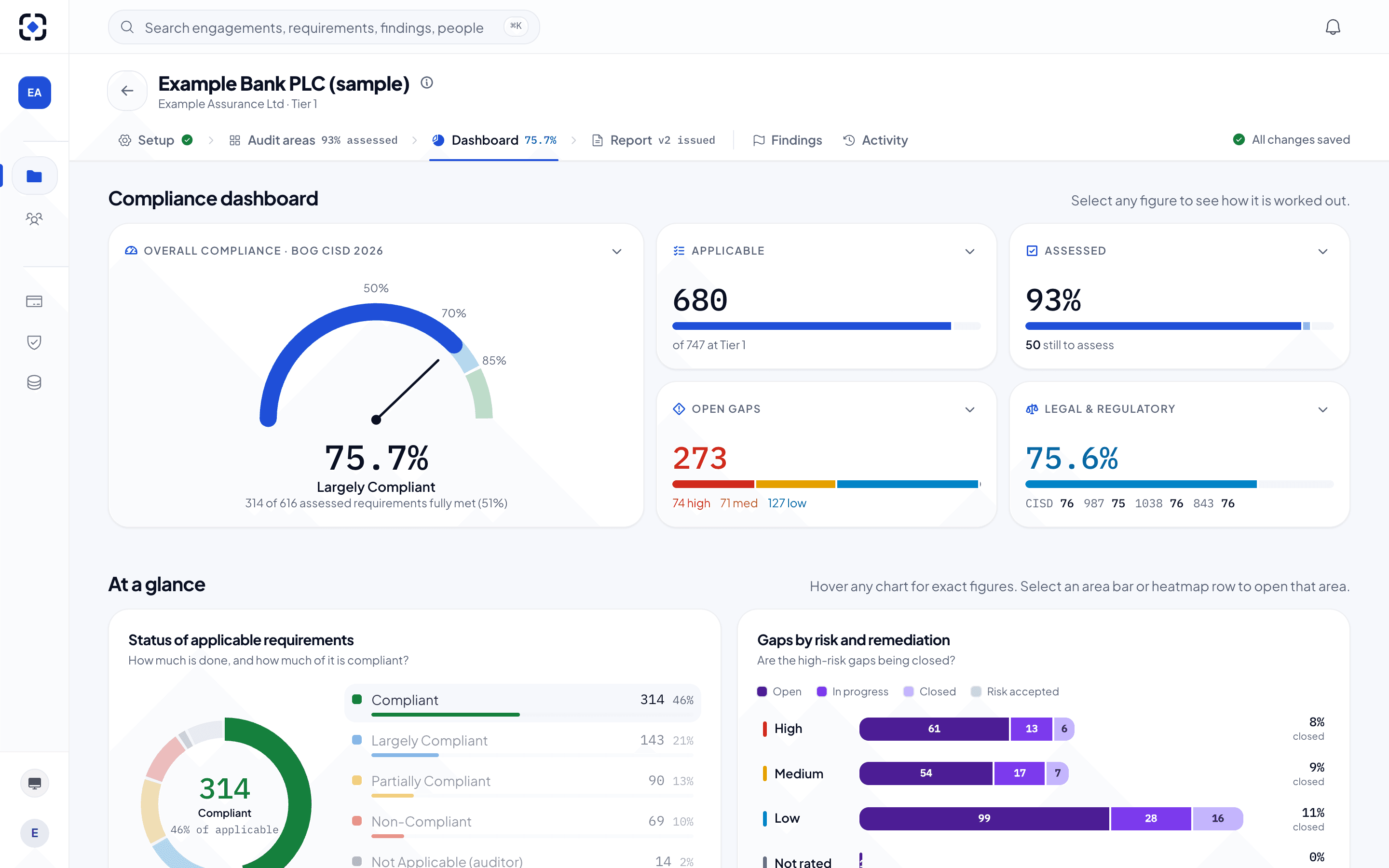Click the Legal & Regulatory scales icon
The width and height of the screenshot is (1389, 868).
(x=1032, y=409)
